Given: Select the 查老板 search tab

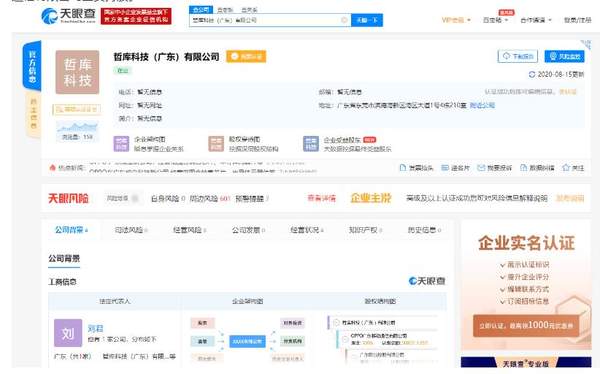Looking at the screenshot, I should point(225,10).
